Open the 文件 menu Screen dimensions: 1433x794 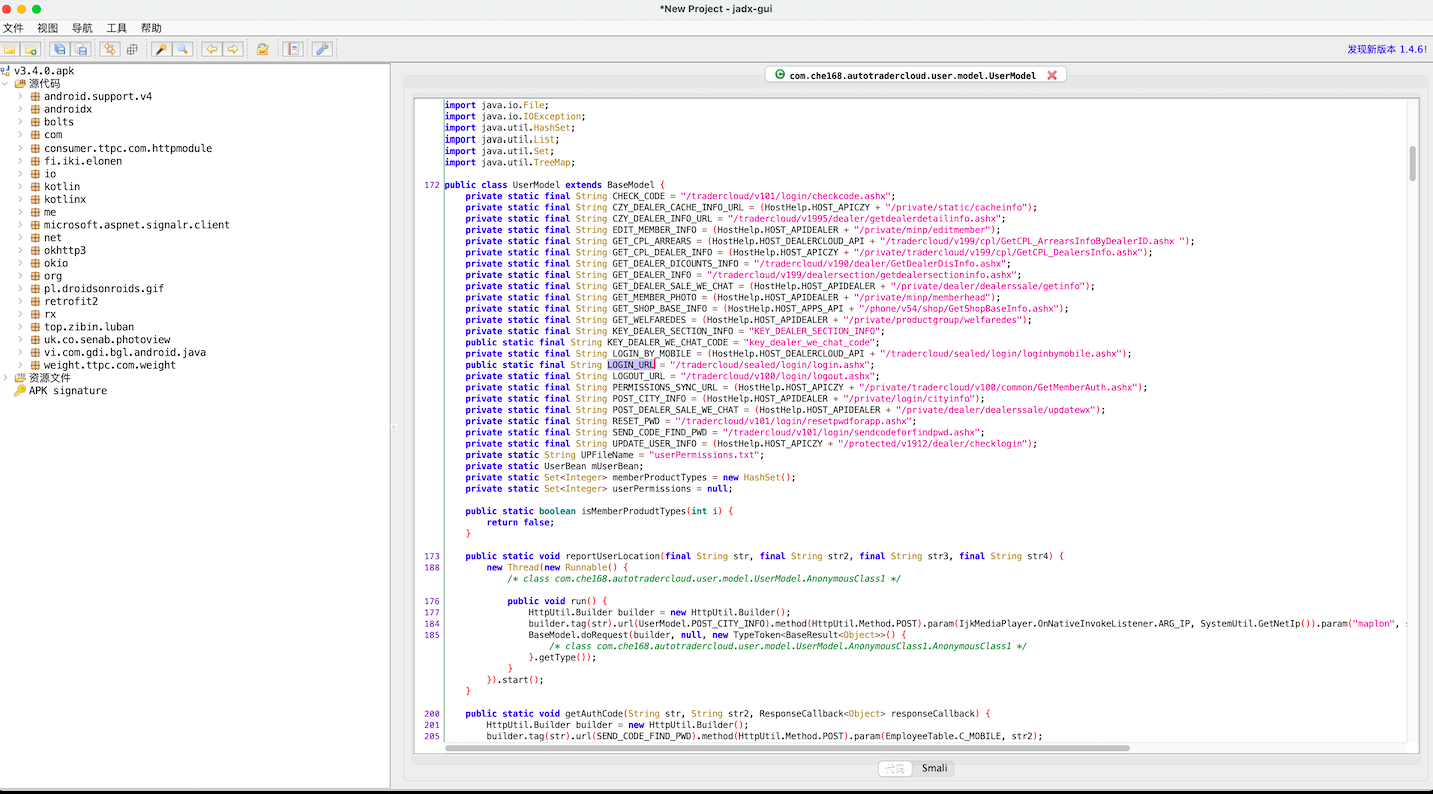click(13, 28)
